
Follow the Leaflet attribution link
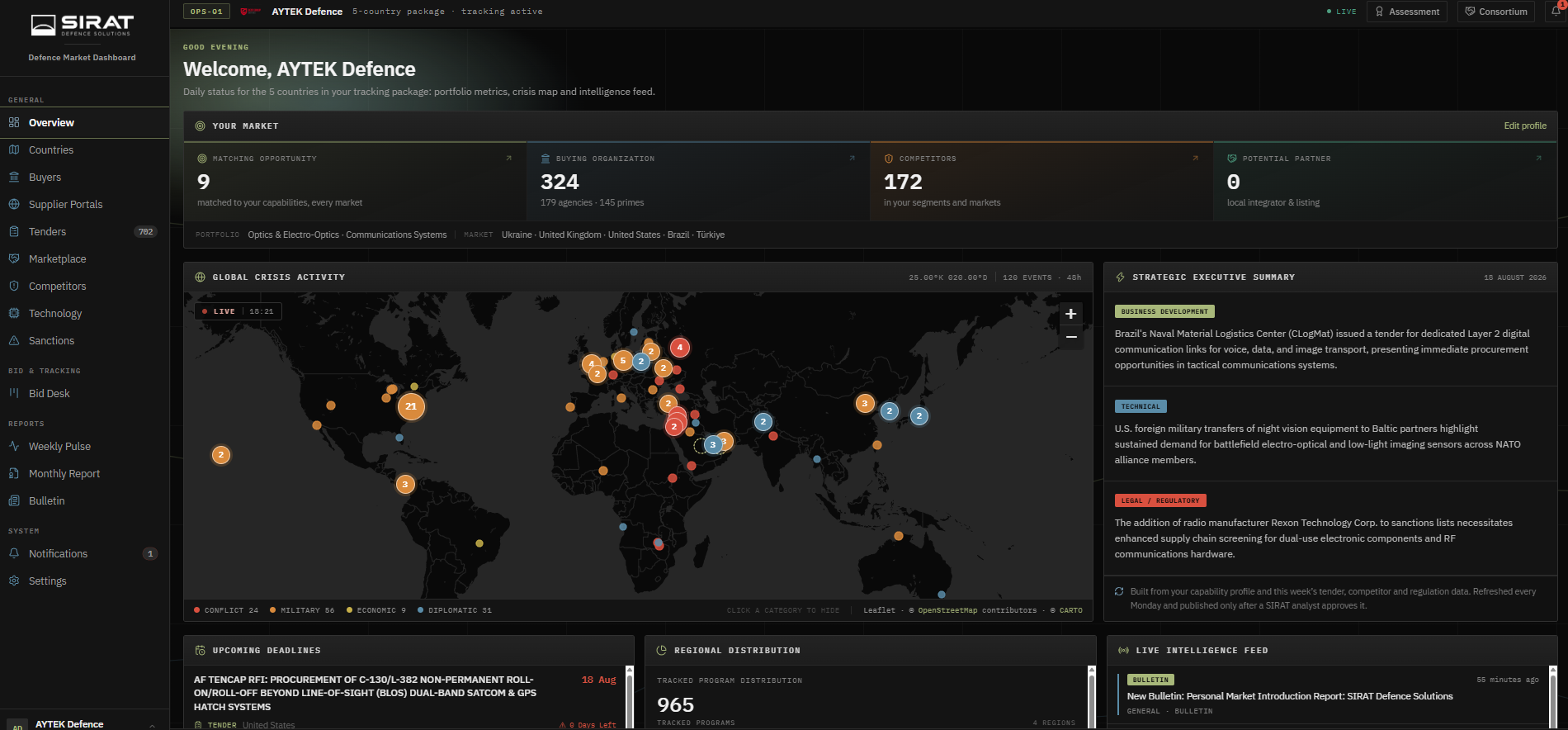(x=879, y=610)
